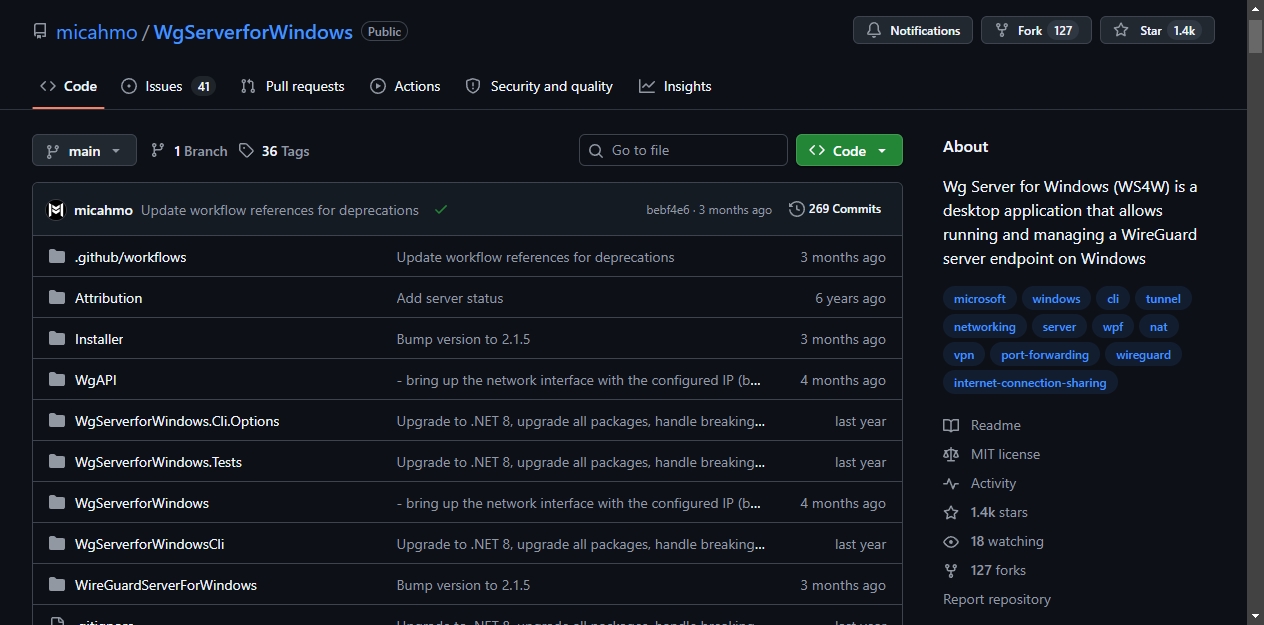Open the Installer folder name
The height and width of the screenshot is (625, 1264).
[x=99, y=339]
